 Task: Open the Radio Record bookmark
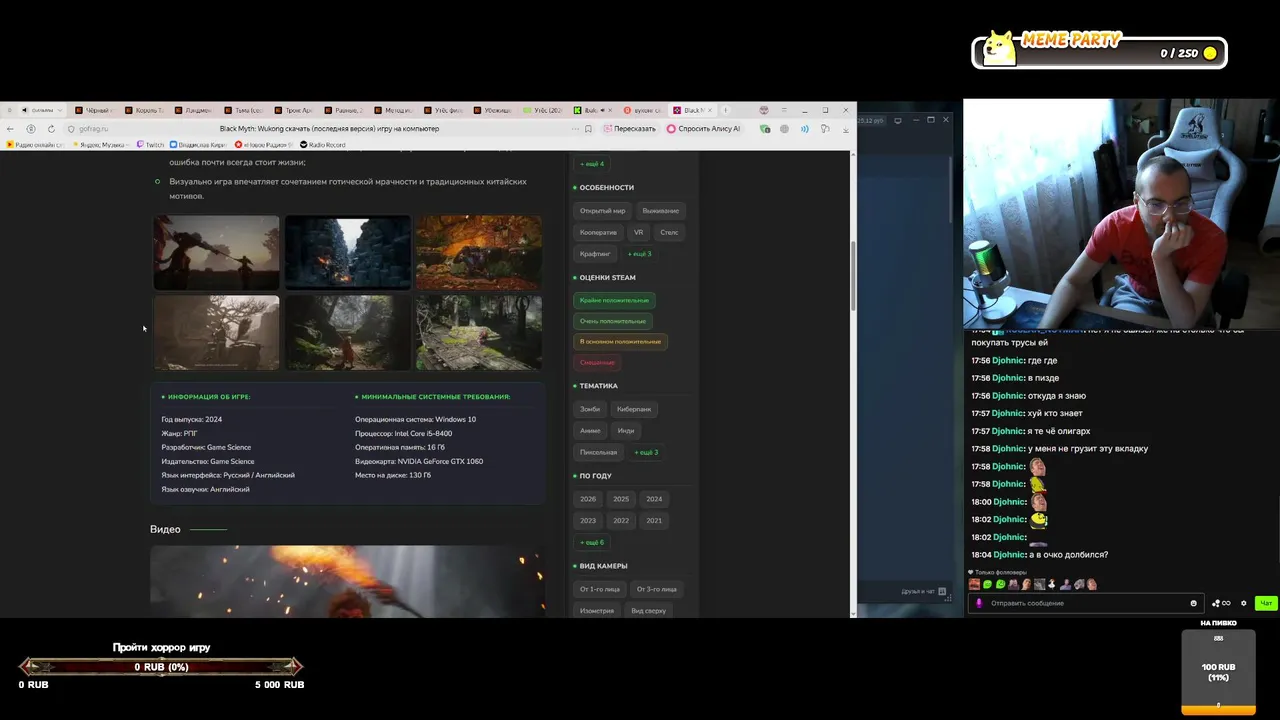pyautogui.click(x=322, y=145)
